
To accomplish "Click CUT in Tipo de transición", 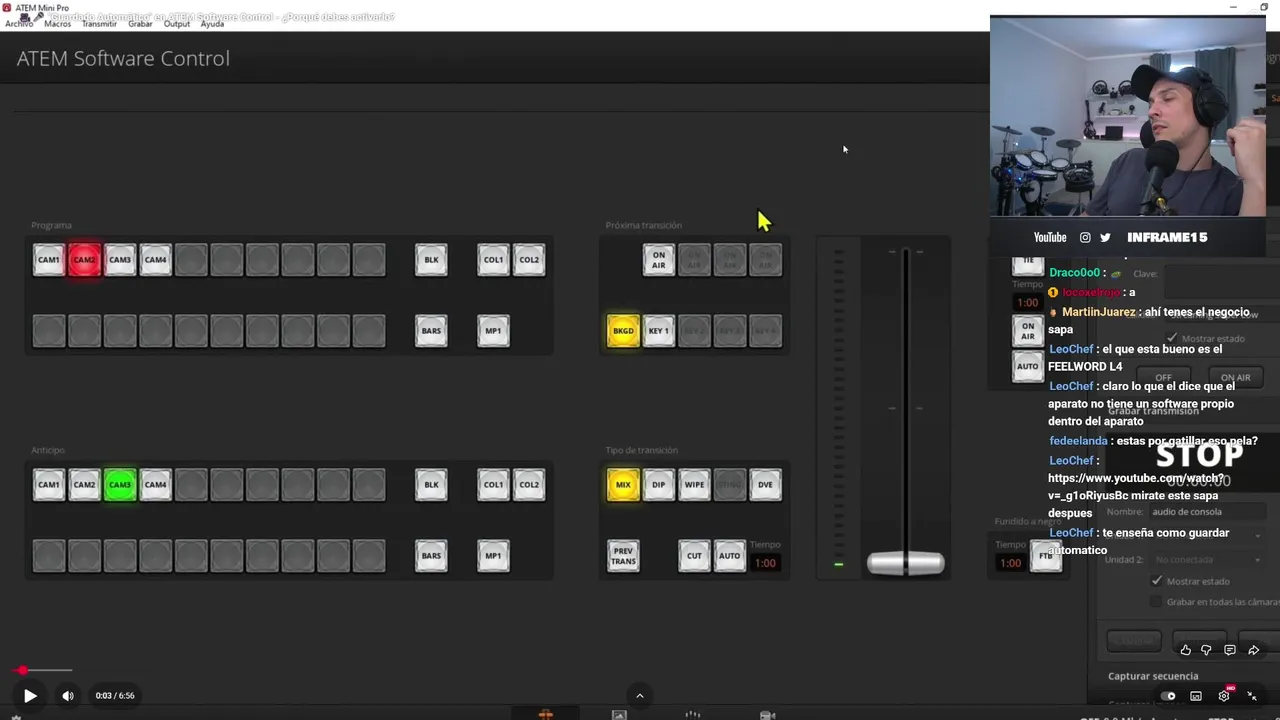I will [694, 556].
